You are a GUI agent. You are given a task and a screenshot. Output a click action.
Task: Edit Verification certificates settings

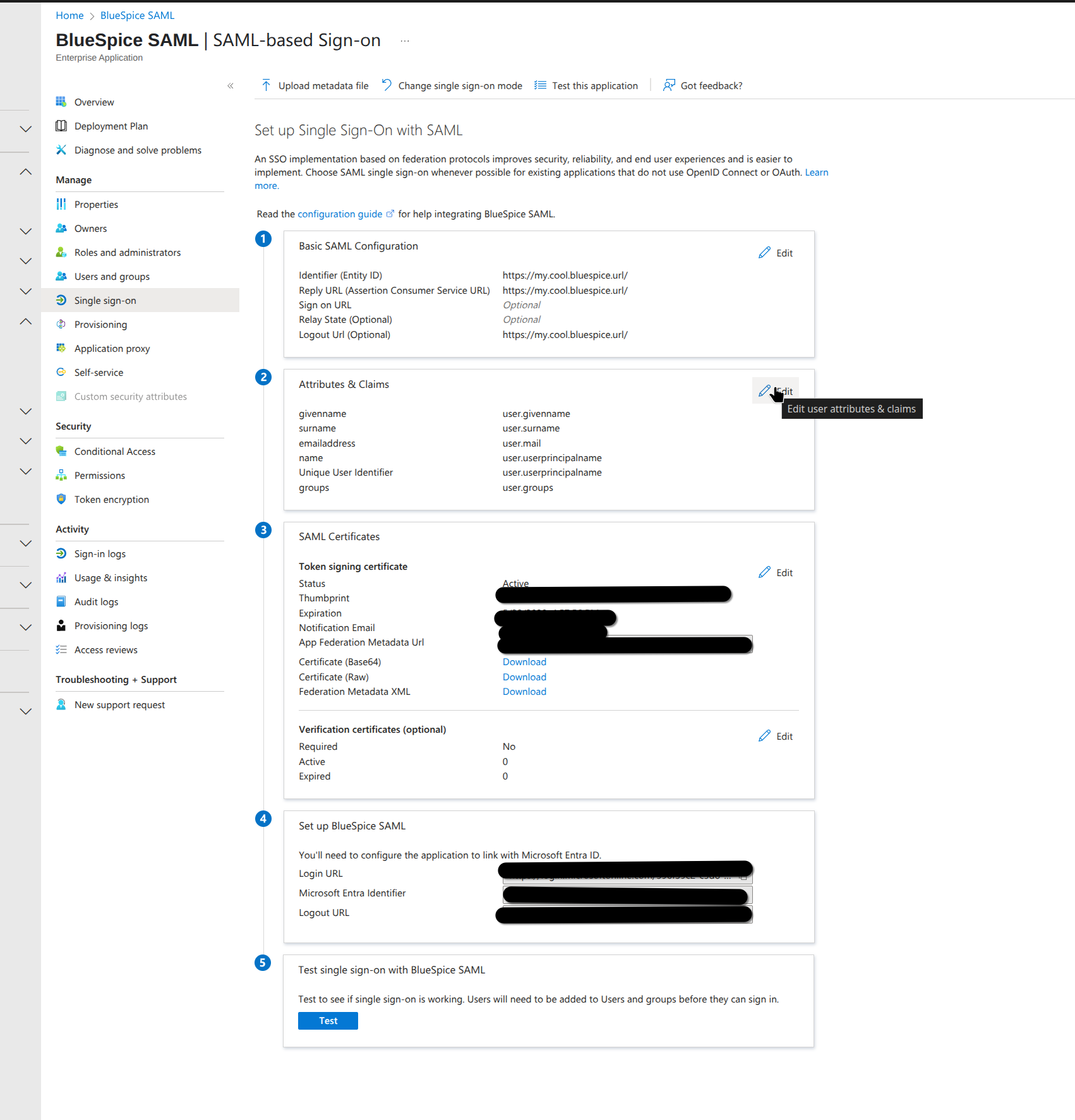[776, 736]
